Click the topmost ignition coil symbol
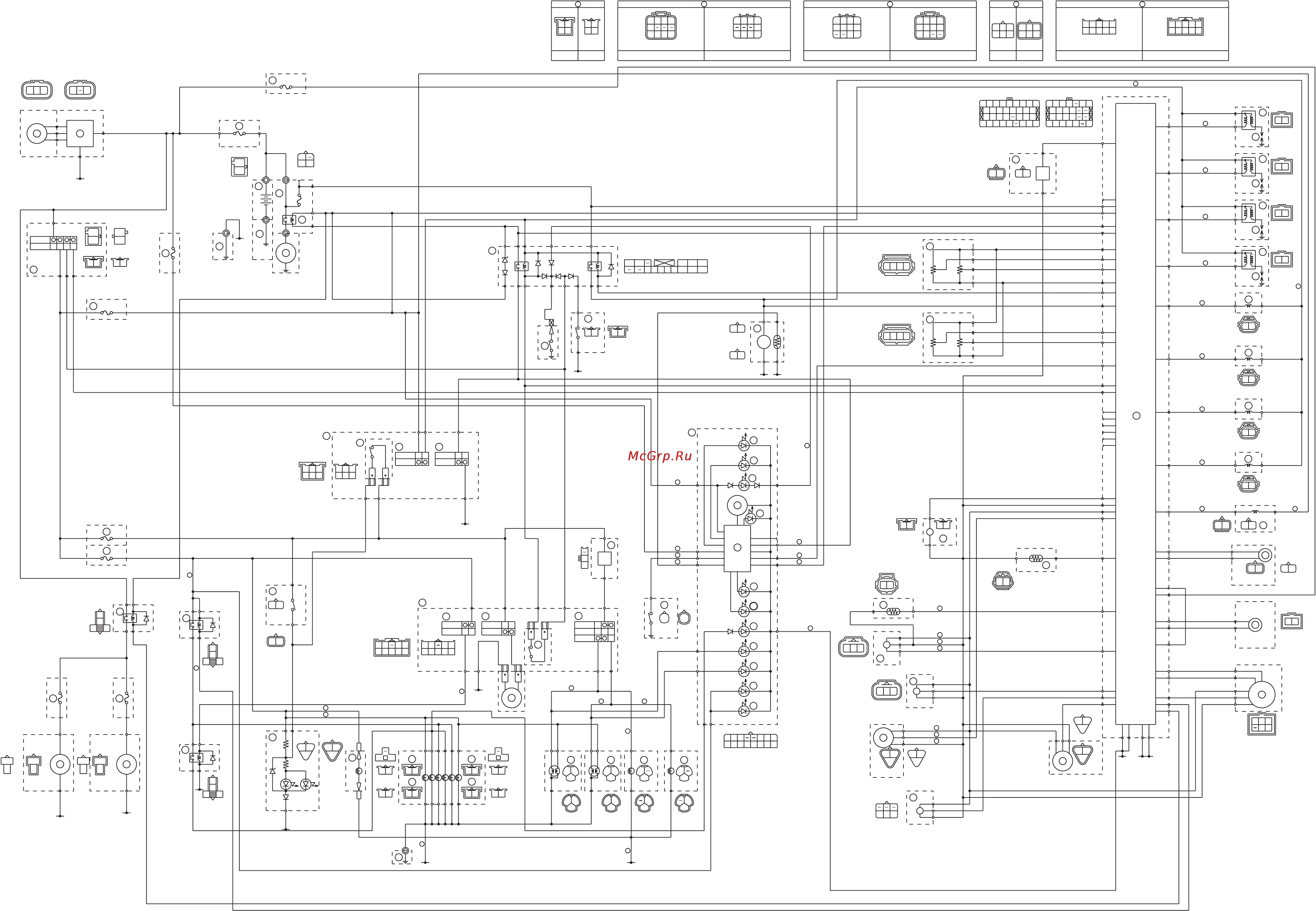 (1248, 120)
